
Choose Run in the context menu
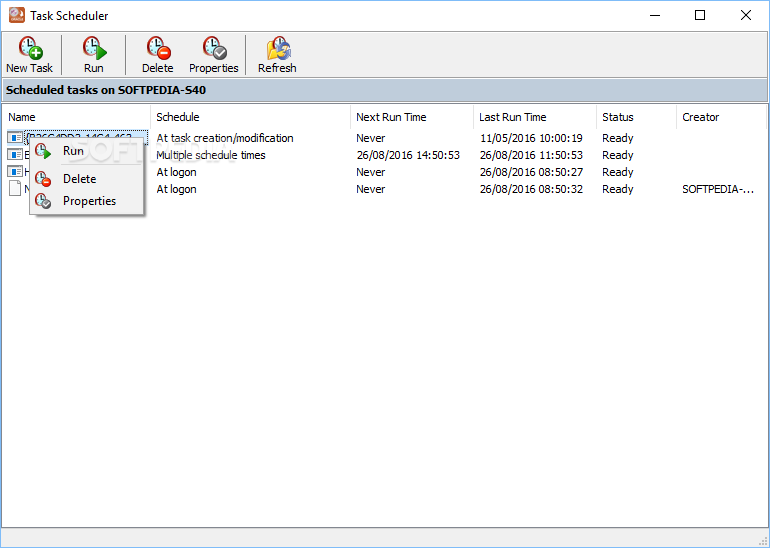pyautogui.click(x=87, y=151)
